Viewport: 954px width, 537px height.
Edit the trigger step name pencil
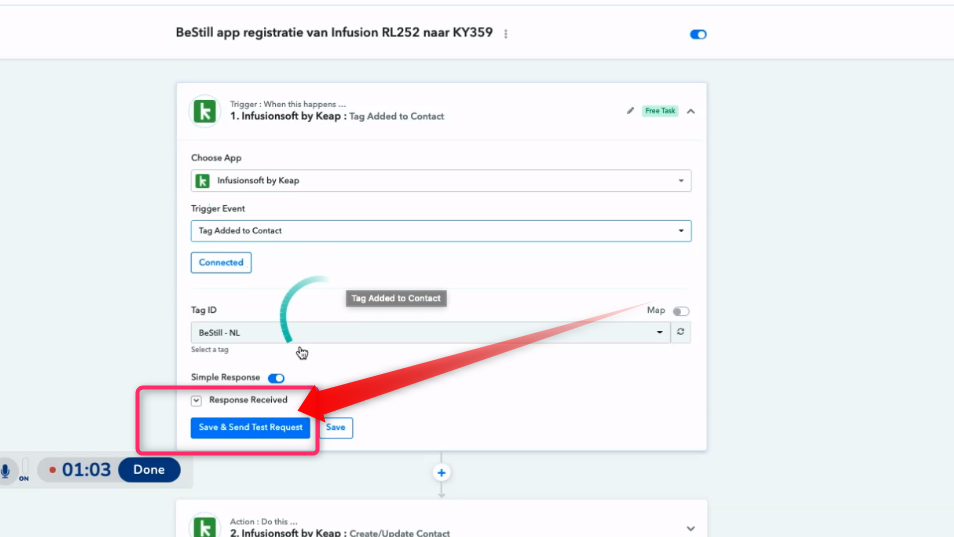tap(630, 111)
